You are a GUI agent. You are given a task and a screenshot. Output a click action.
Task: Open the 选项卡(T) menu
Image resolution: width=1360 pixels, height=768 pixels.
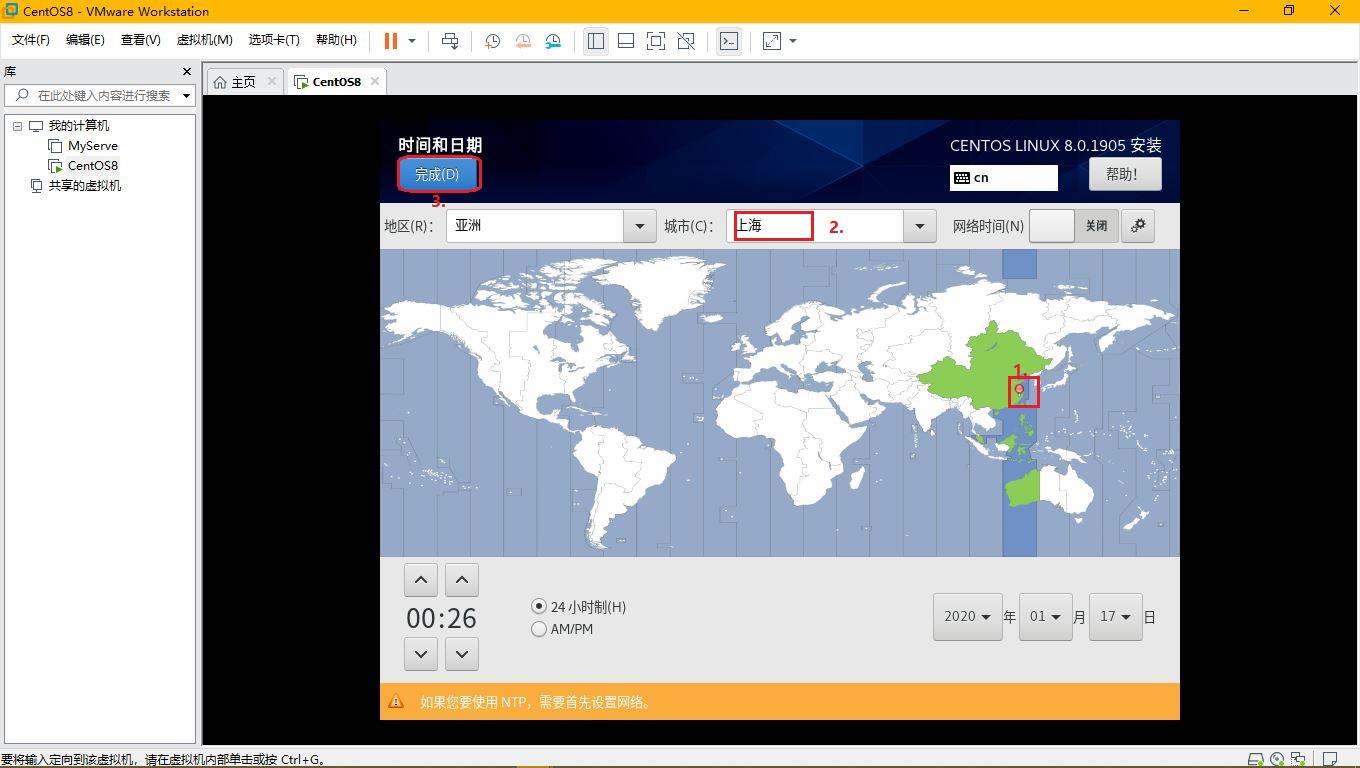pos(274,40)
